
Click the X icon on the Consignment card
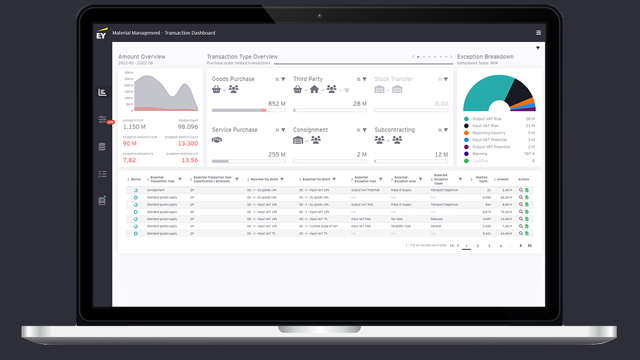tap(358, 130)
